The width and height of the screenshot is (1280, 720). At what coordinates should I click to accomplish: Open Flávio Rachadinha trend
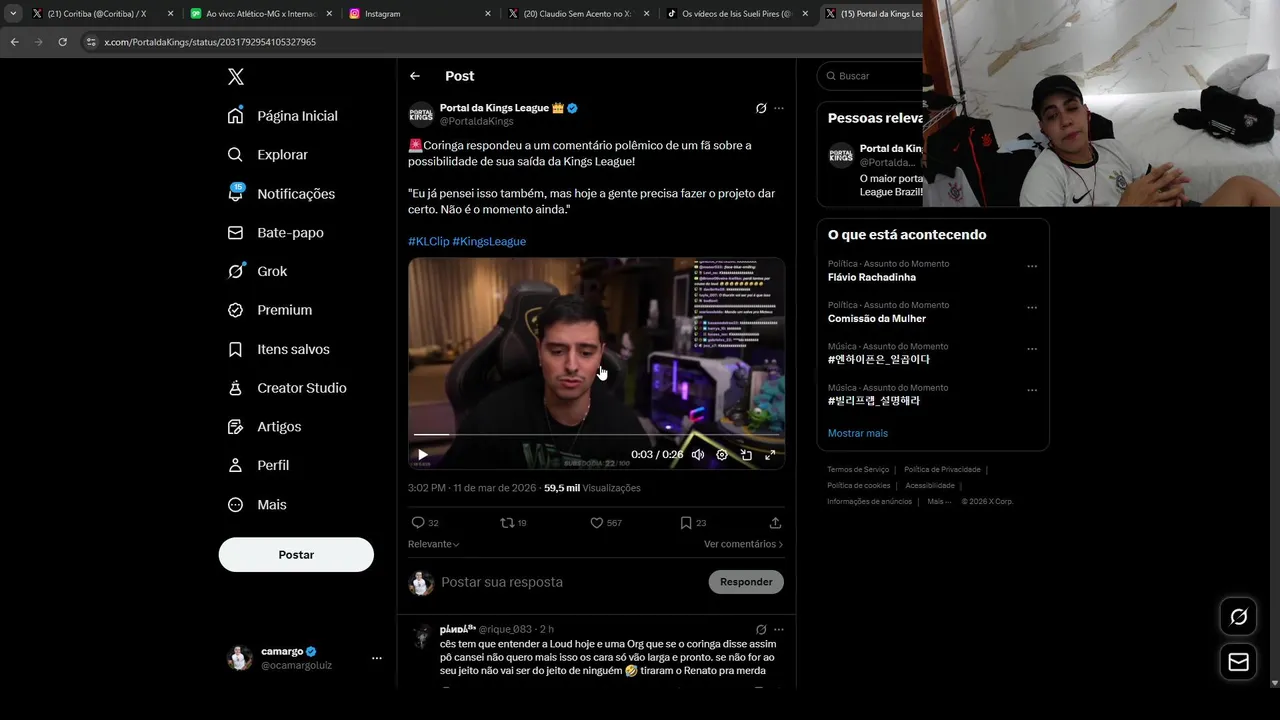(872, 277)
